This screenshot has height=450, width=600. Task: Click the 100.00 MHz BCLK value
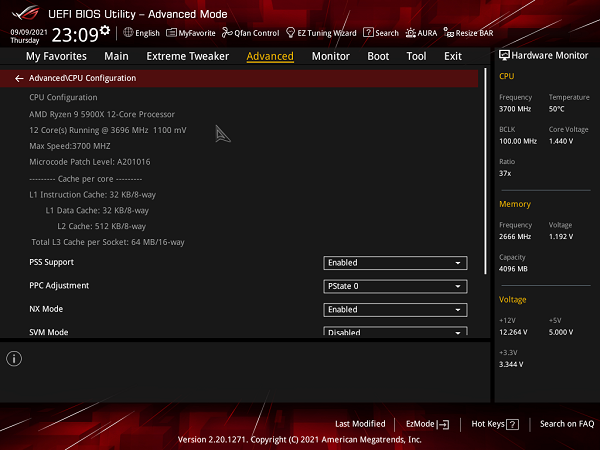click(x=518, y=141)
